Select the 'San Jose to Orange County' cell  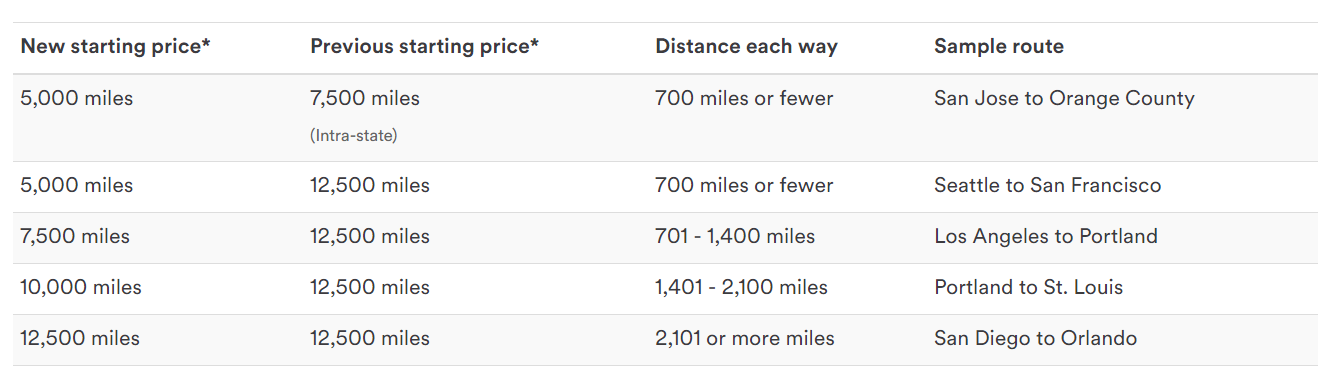click(x=1064, y=99)
